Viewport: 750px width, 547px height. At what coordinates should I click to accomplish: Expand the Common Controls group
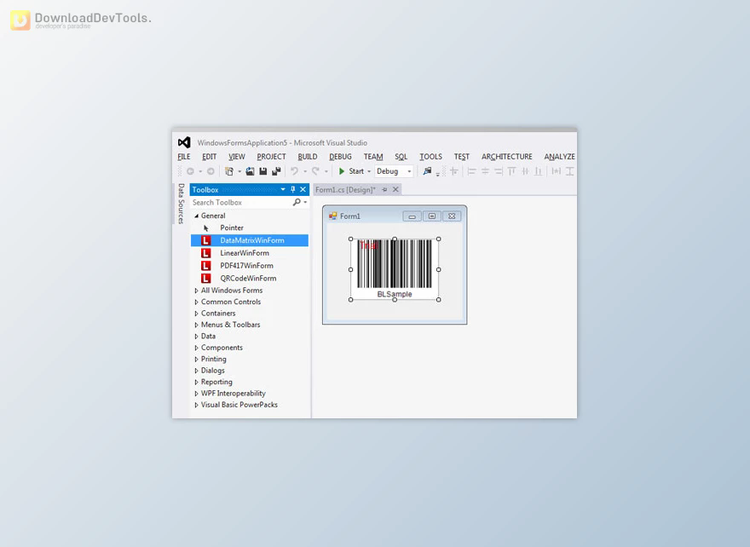coord(196,302)
